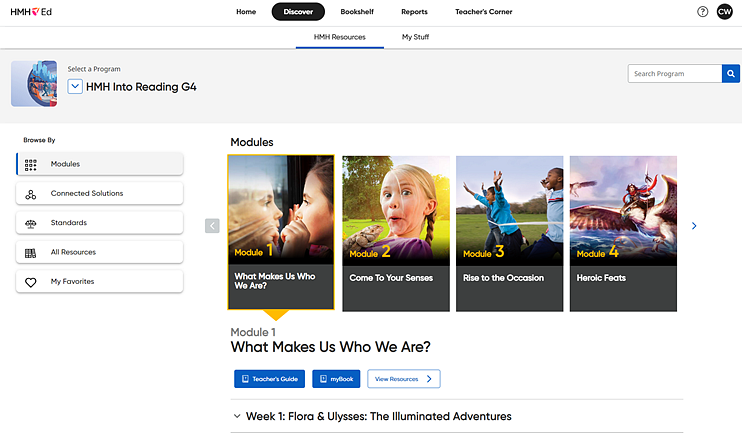
Task: Open the Select a Program dropdown arrow
Action: pos(75,87)
